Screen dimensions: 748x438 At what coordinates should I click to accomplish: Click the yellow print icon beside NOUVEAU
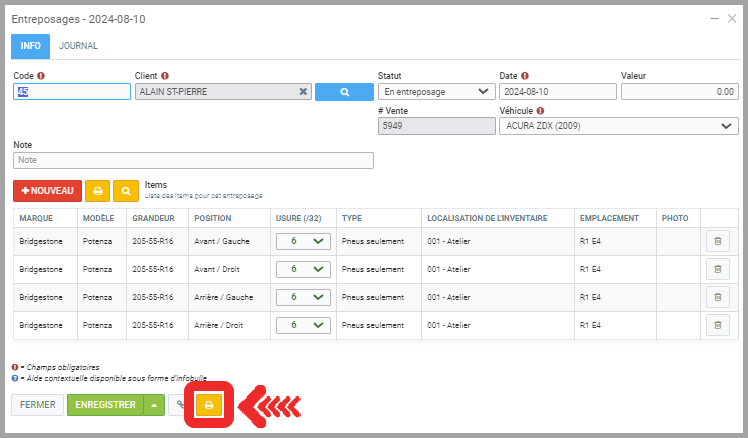point(97,190)
